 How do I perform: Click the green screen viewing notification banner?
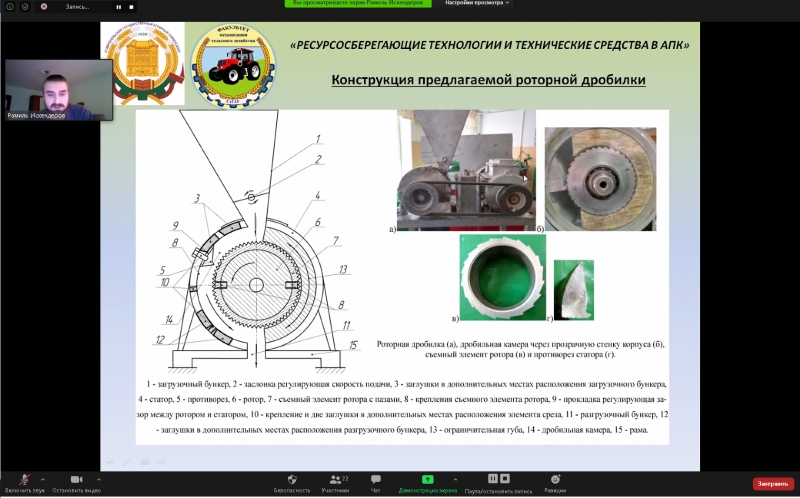point(358,3)
